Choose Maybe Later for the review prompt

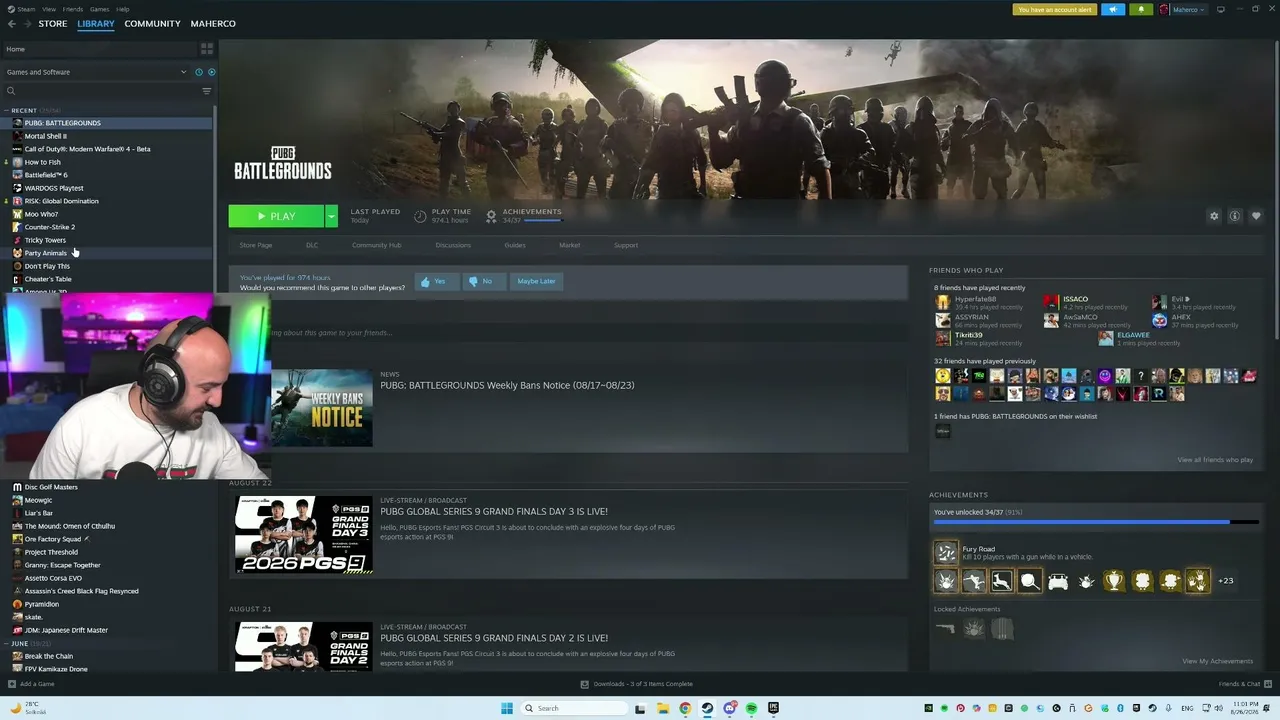(x=536, y=281)
